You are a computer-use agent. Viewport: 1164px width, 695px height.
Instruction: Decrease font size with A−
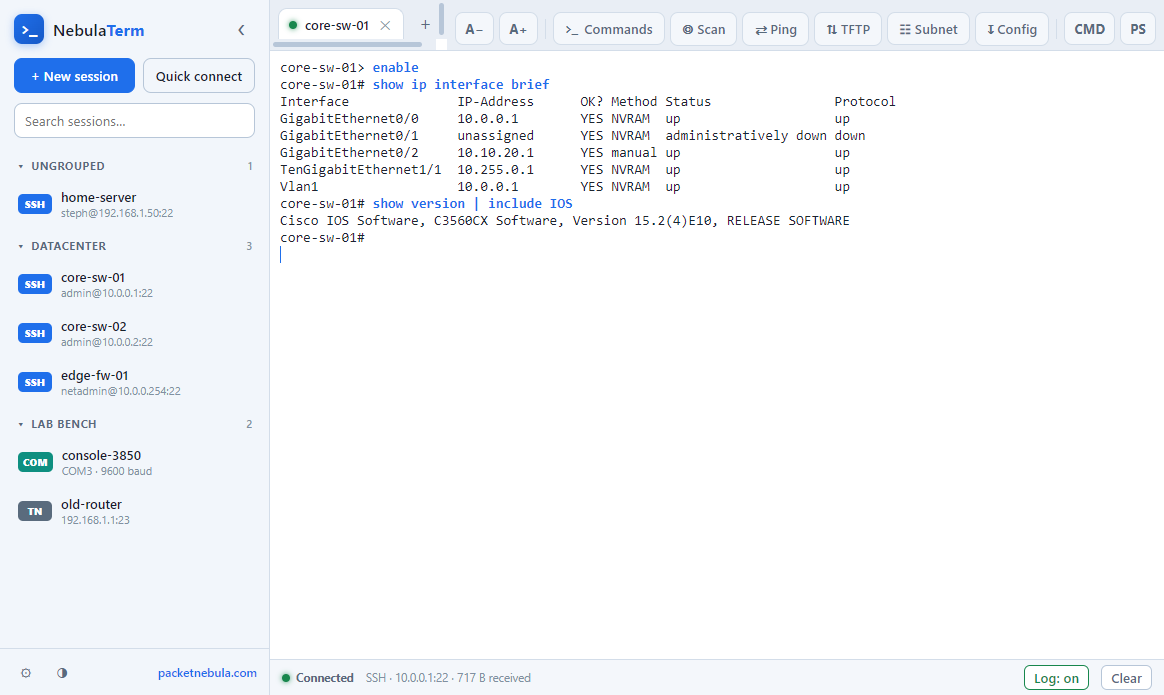pyautogui.click(x=474, y=29)
